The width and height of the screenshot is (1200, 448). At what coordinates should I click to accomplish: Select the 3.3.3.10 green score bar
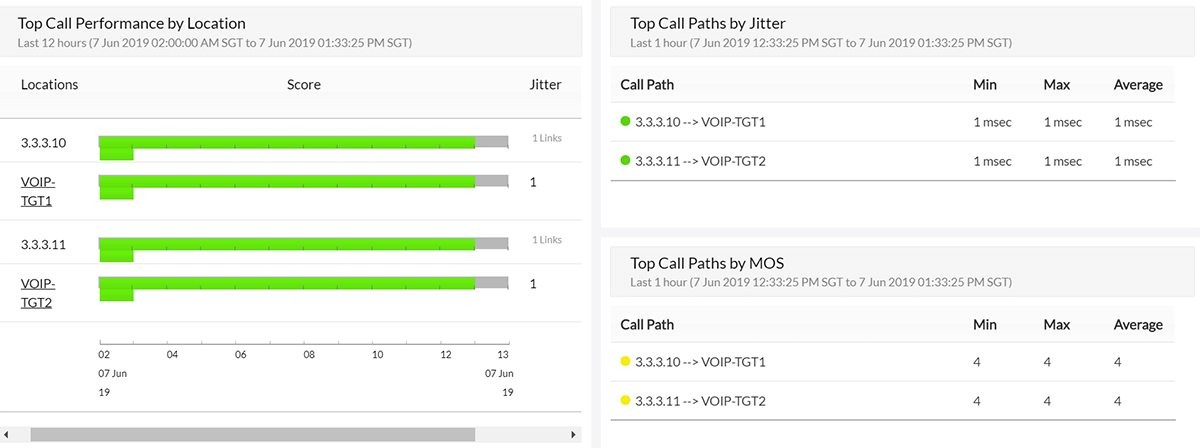click(x=287, y=143)
